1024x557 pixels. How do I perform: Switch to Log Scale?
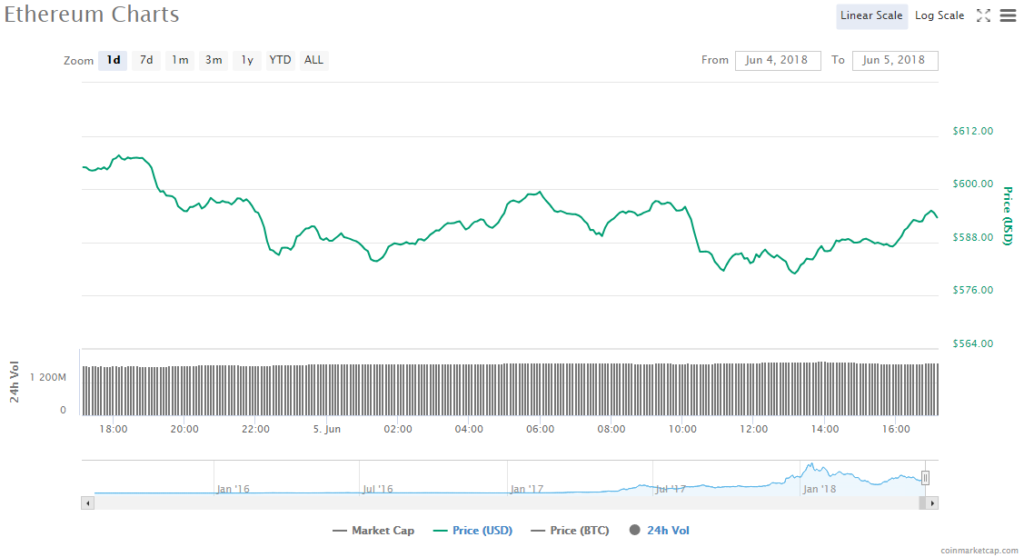point(939,15)
